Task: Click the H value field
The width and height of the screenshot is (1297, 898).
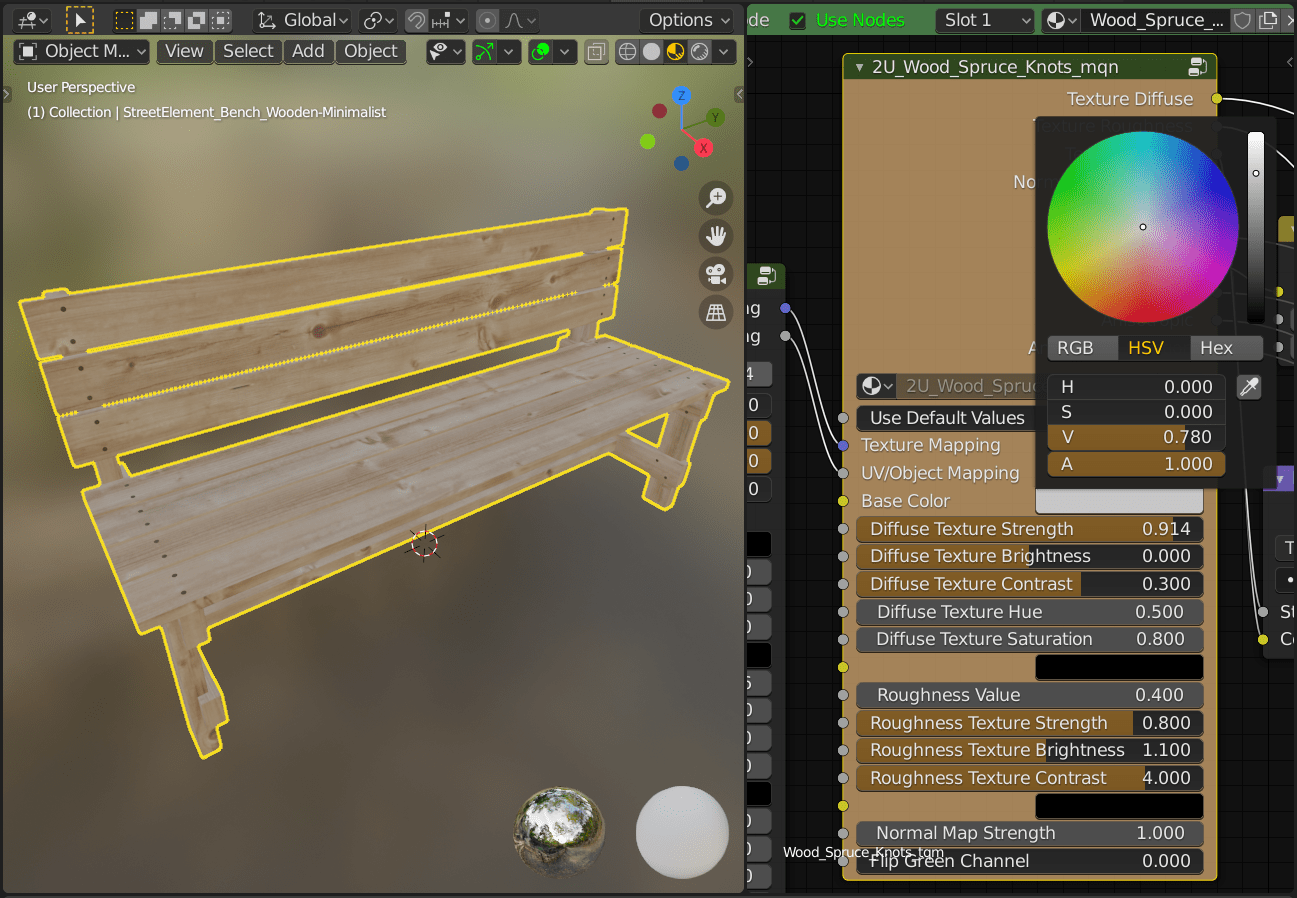Action: click(1137, 387)
